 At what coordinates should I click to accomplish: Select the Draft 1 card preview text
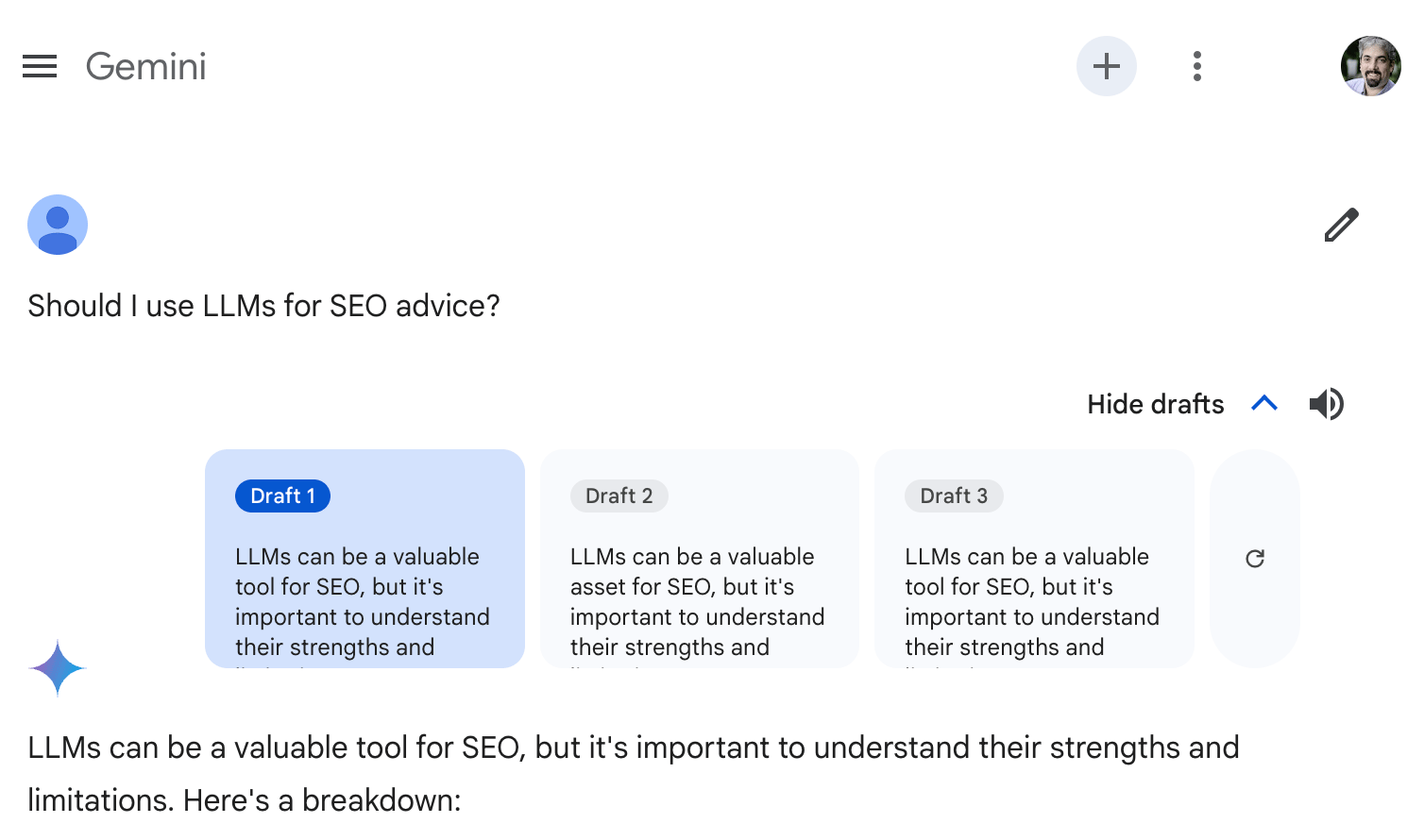pos(363,601)
